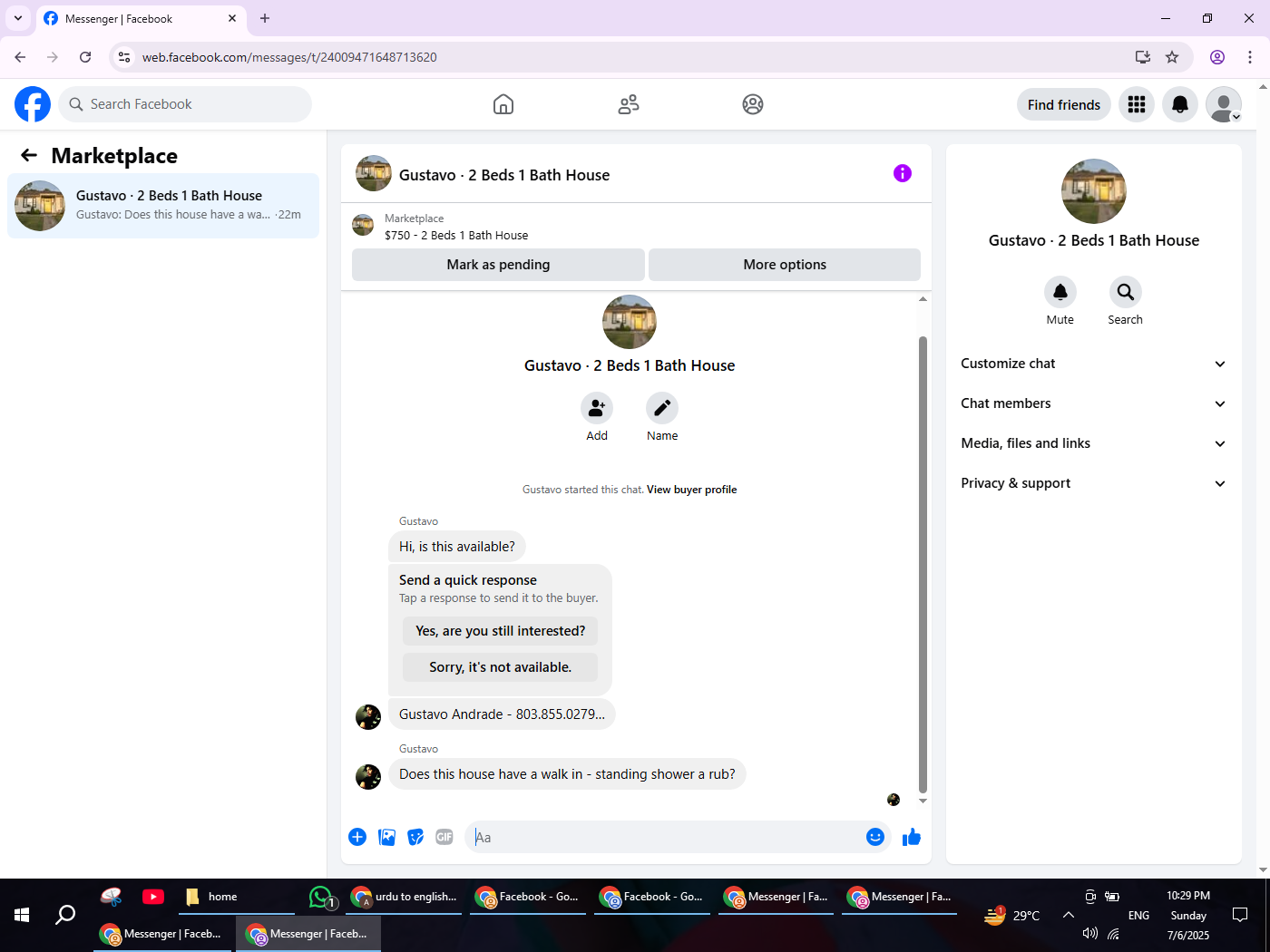Open tab search dropdown arrow
This screenshot has height=952, width=1270.
point(18,18)
